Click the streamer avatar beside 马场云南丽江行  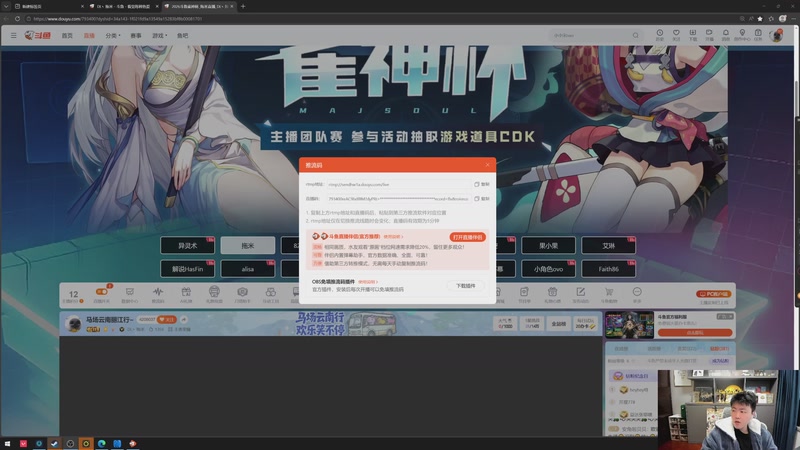pyautogui.click(x=73, y=323)
